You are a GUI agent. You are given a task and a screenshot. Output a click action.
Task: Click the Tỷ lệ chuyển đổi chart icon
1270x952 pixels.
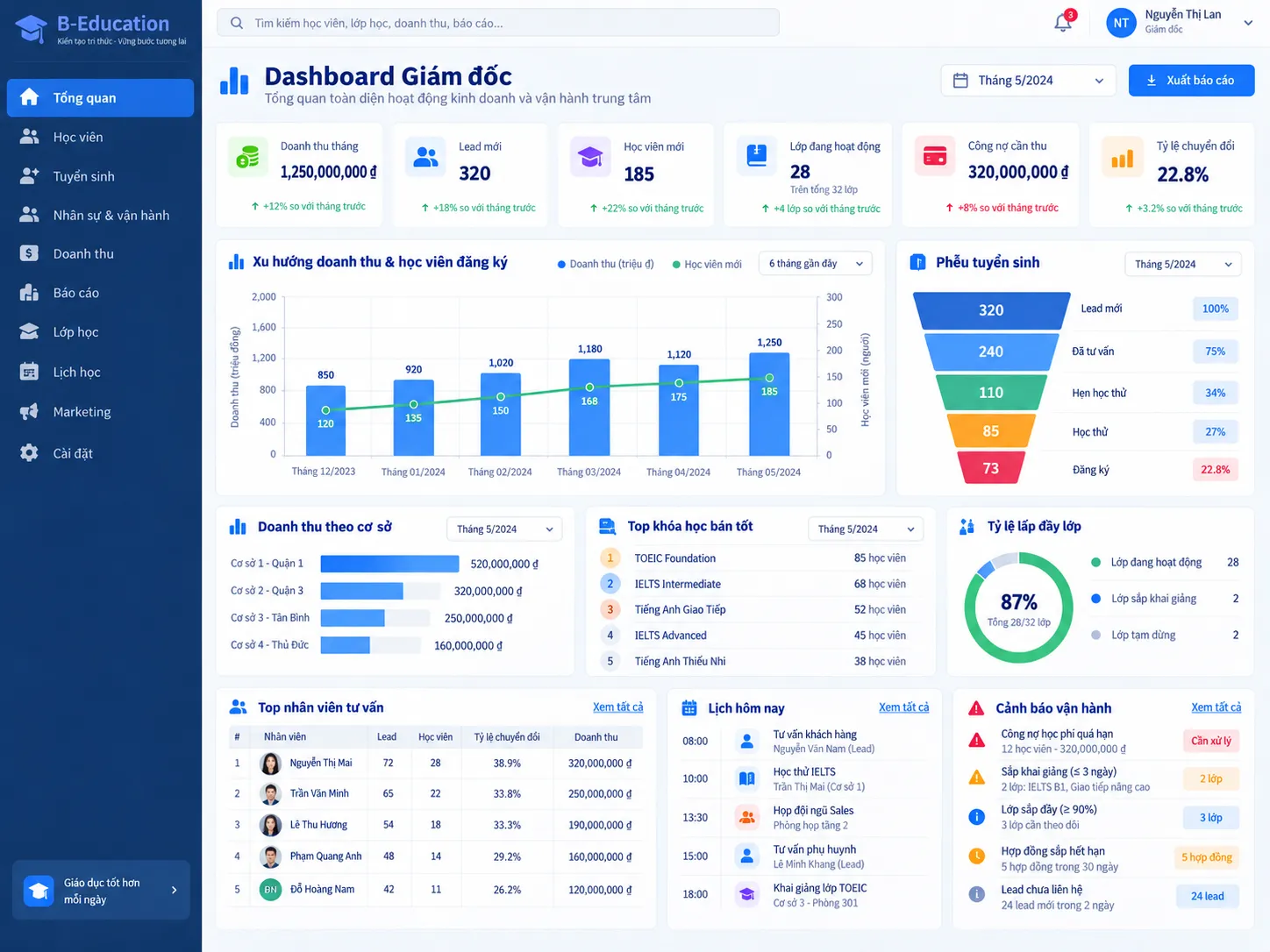(1123, 157)
